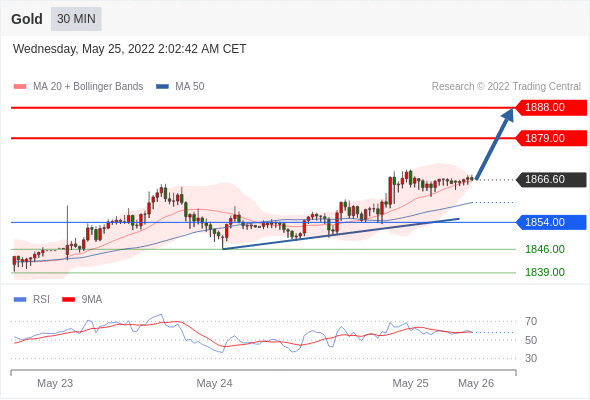Image resolution: width=590 pixels, height=400 pixels.
Task: Click the MA 20 + Bollinger Bands label
Action: click(x=88, y=87)
